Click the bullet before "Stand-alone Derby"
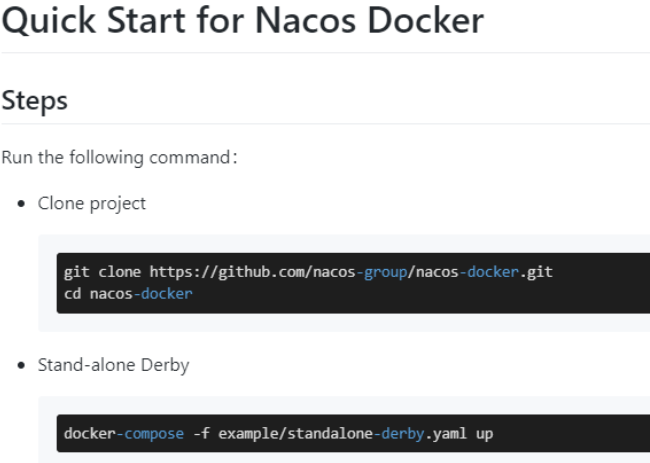 pos(22,366)
